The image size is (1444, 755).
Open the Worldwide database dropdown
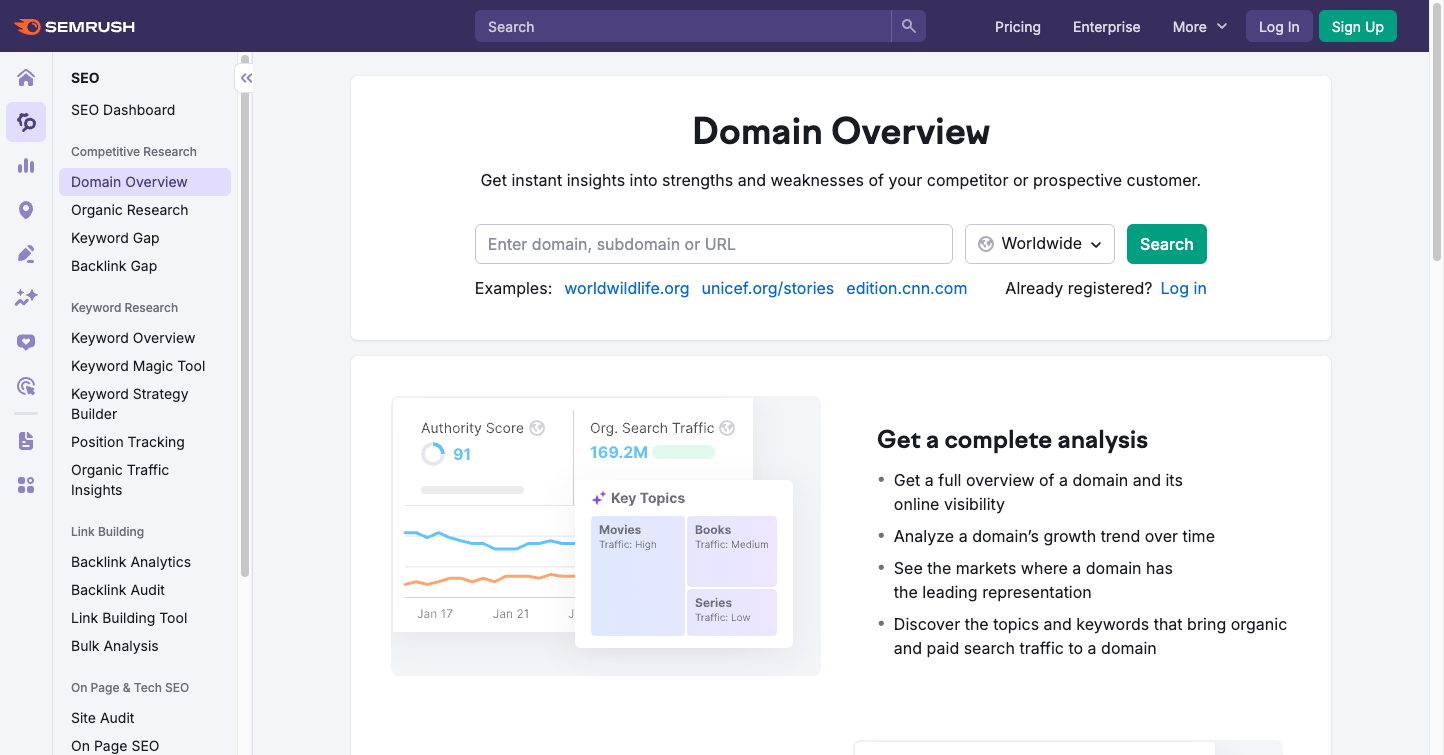(1040, 244)
